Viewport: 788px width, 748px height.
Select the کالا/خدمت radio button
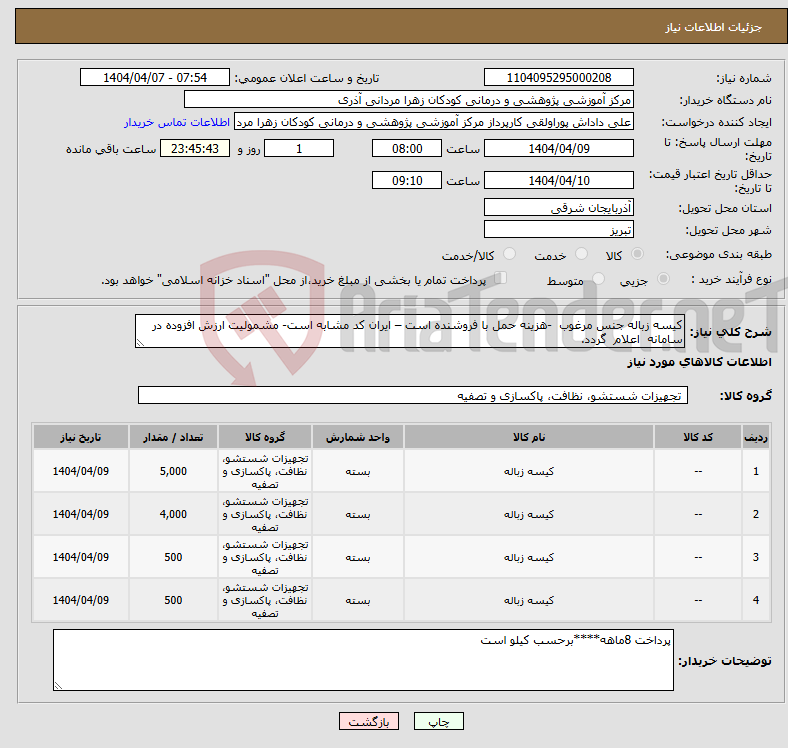[x=510, y=254]
